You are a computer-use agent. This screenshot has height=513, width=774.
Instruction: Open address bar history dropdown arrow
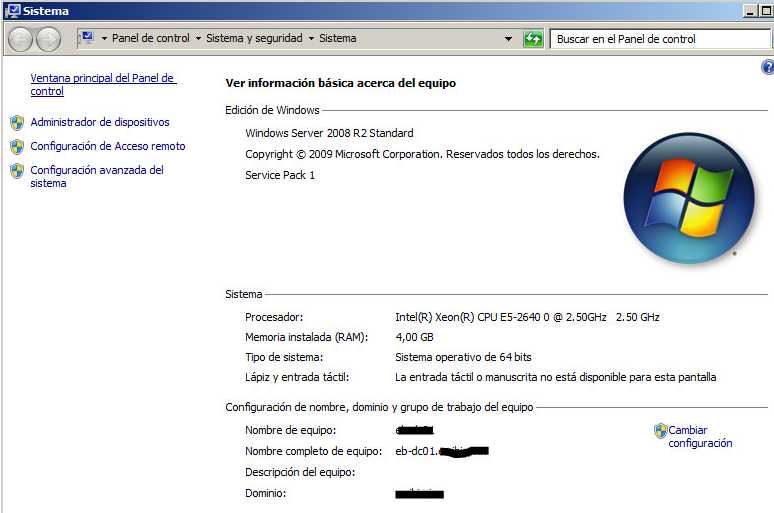click(508, 39)
